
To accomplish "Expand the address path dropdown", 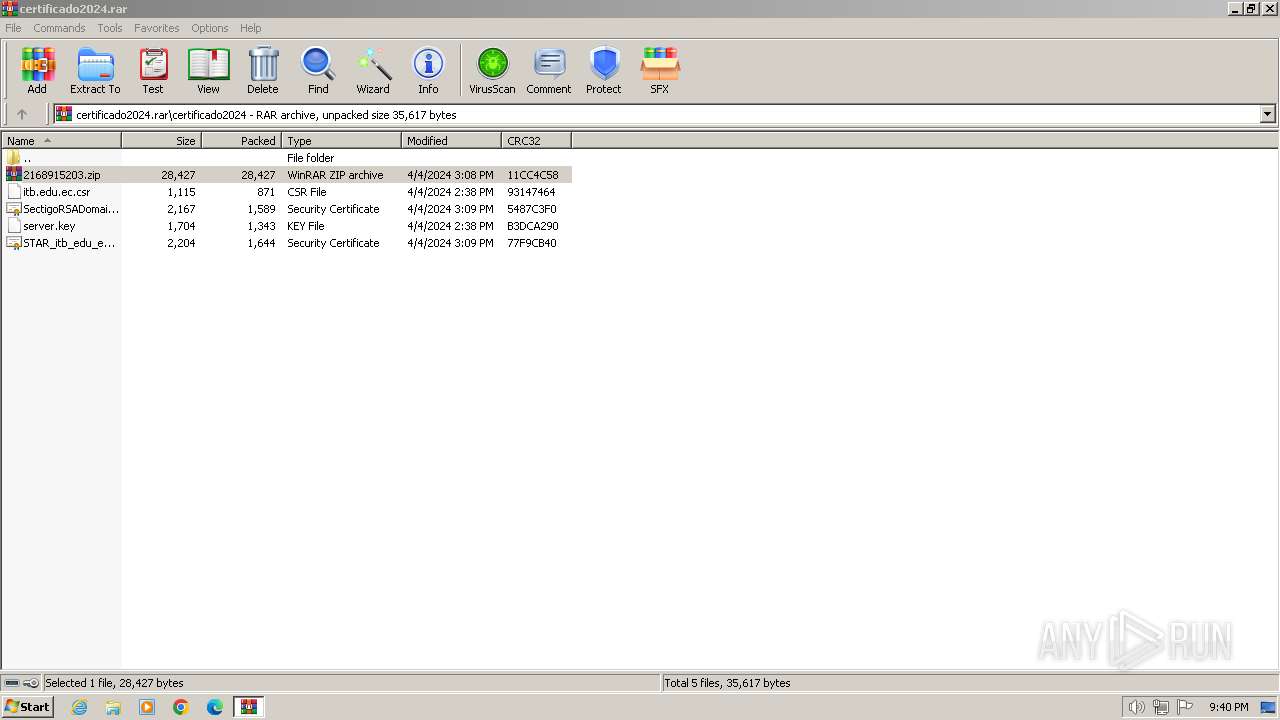I will click(x=1268, y=114).
